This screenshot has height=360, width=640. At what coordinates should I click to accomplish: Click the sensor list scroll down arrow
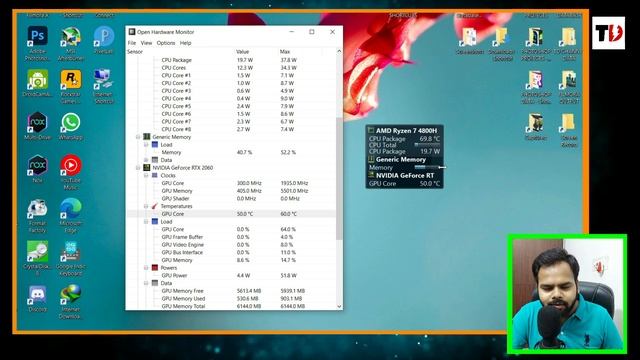(x=339, y=306)
